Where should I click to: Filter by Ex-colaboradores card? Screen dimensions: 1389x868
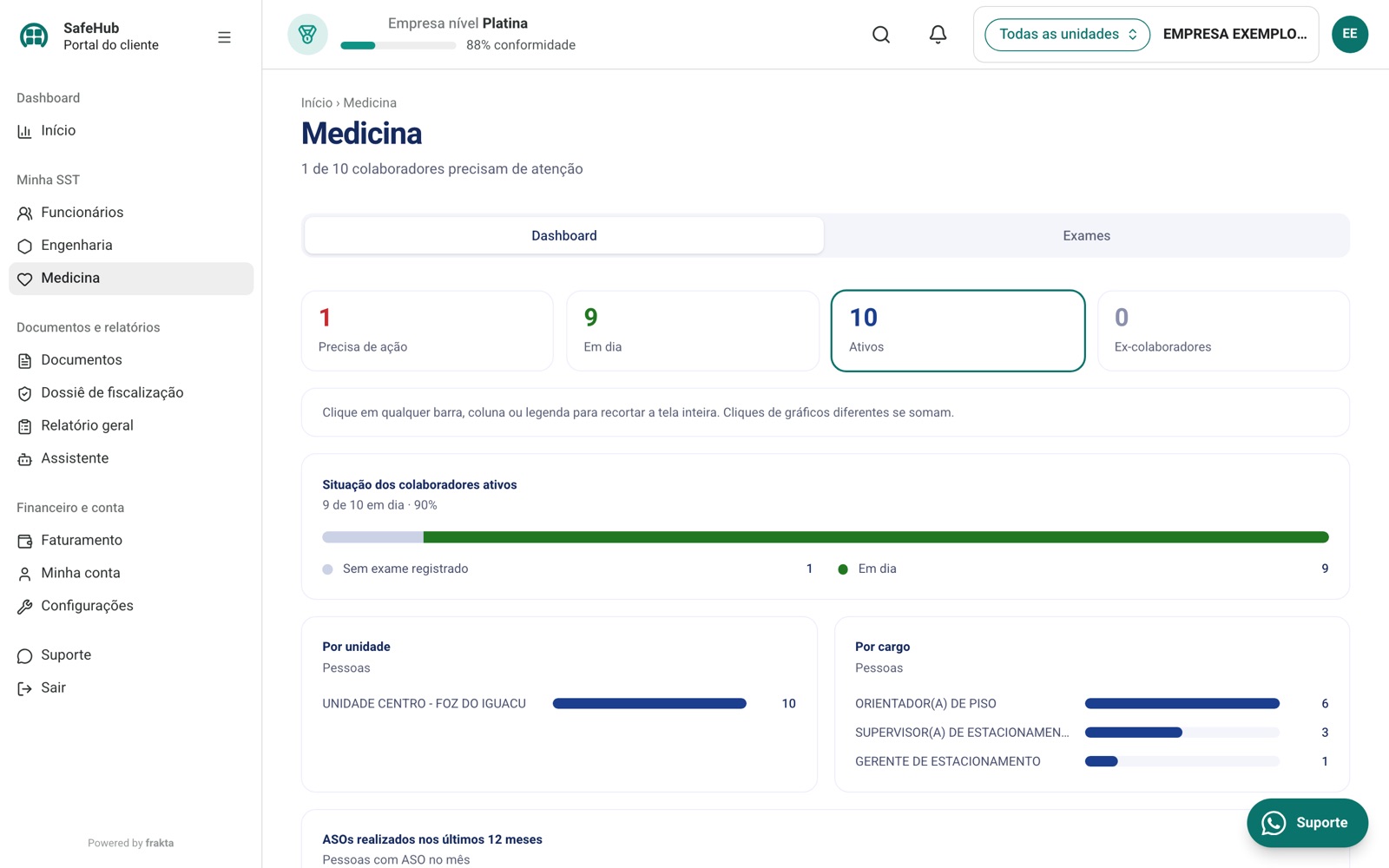click(x=1224, y=331)
